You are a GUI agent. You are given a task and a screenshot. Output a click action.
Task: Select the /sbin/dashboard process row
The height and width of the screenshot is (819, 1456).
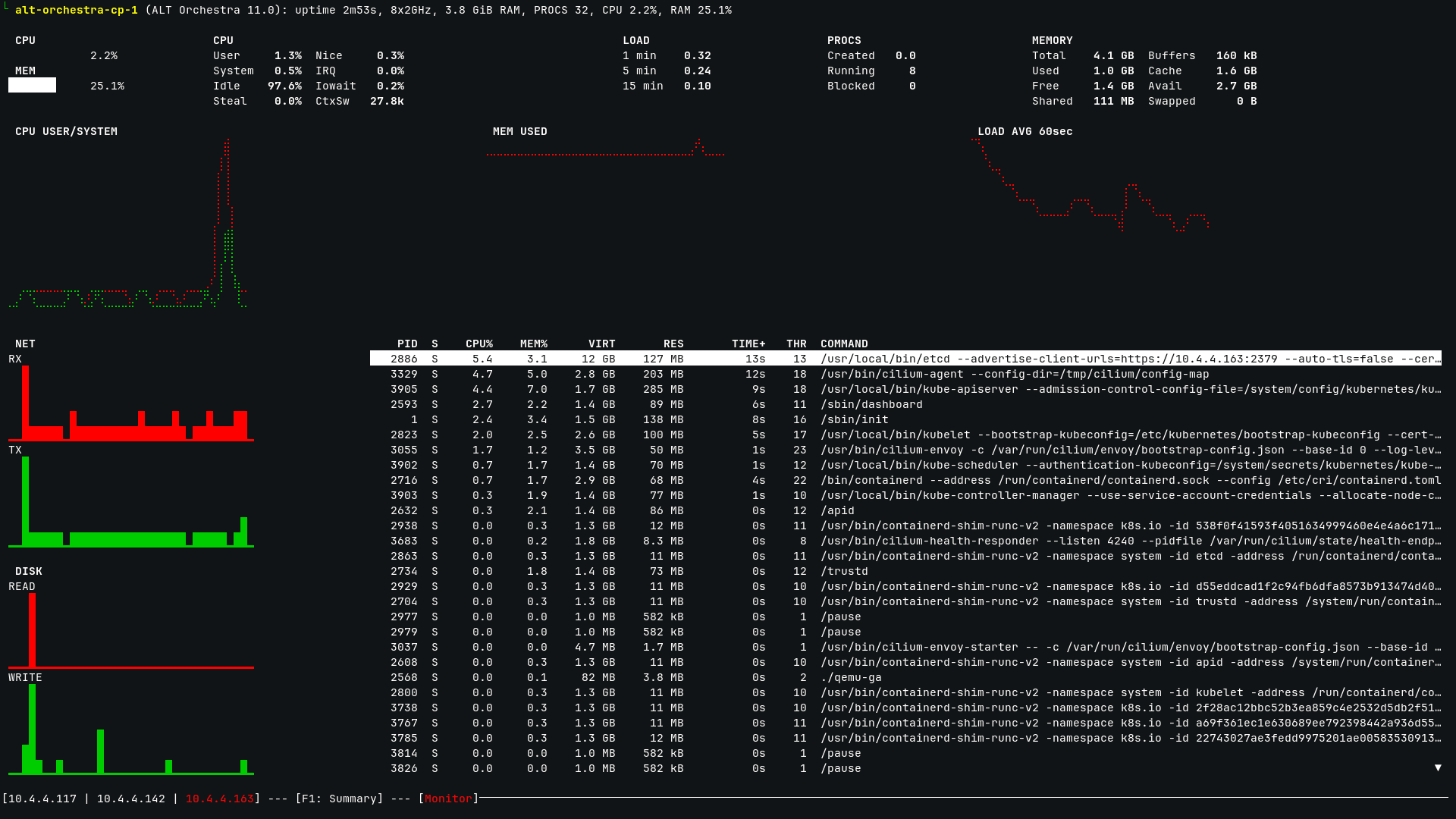tap(905, 404)
